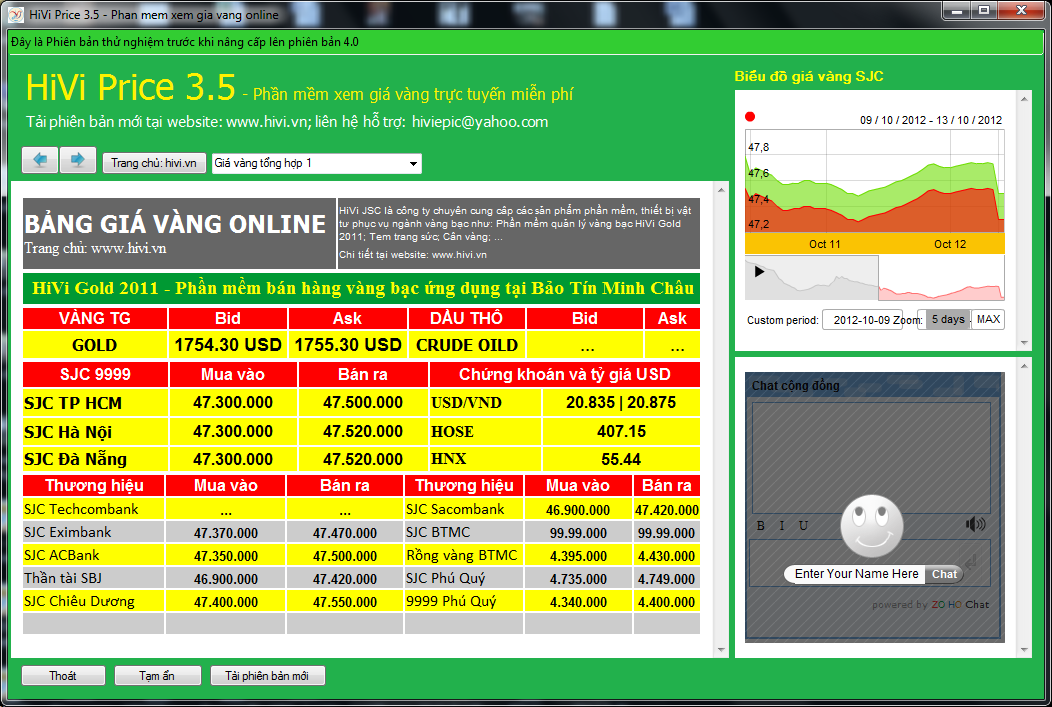Toggle underline formatting in chat
Image resolution: width=1052 pixels, height=707 pixels.
(x=803, y=526)
